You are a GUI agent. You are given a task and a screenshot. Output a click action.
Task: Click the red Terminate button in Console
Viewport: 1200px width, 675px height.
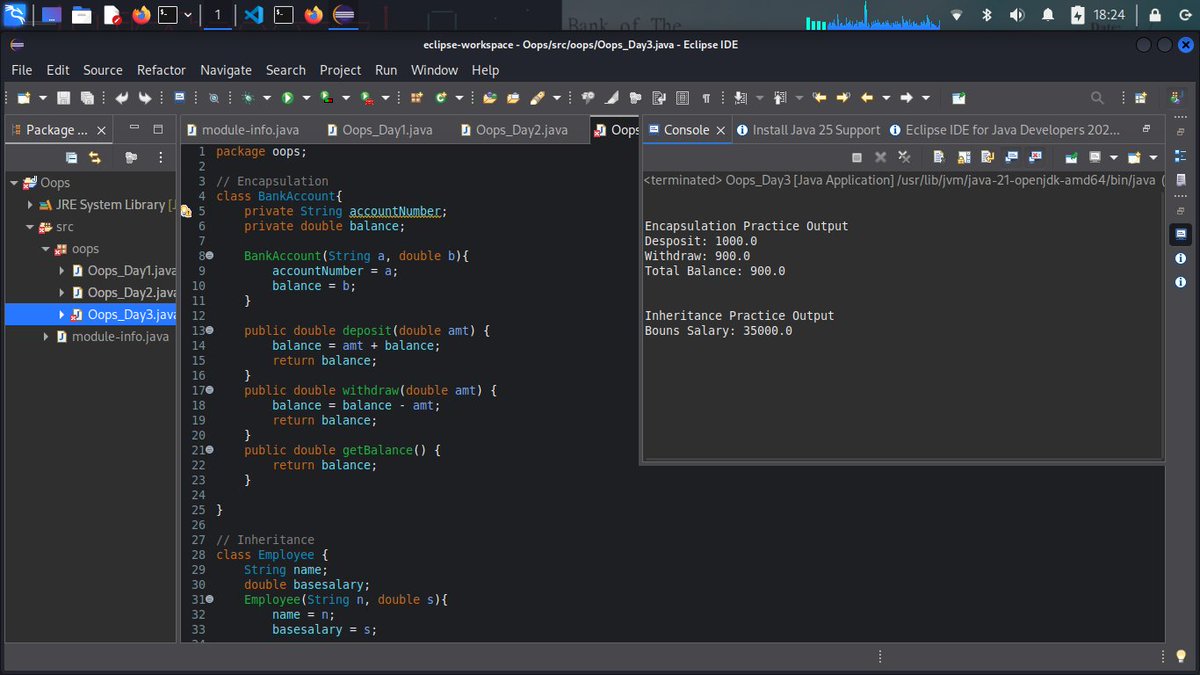coord(857,157)
